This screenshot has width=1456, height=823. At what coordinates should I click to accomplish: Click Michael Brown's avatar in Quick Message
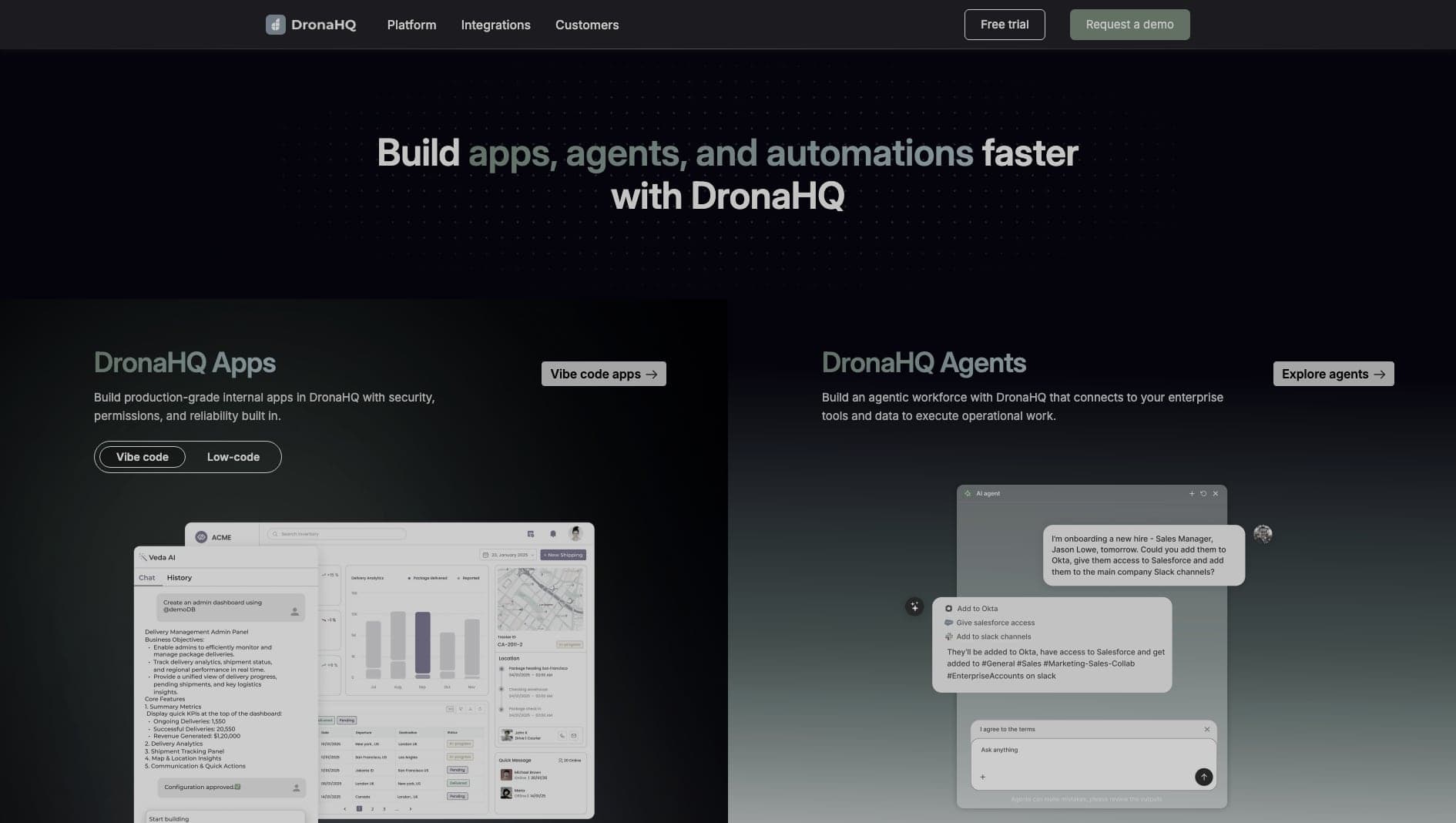click(x=506, y=774)
